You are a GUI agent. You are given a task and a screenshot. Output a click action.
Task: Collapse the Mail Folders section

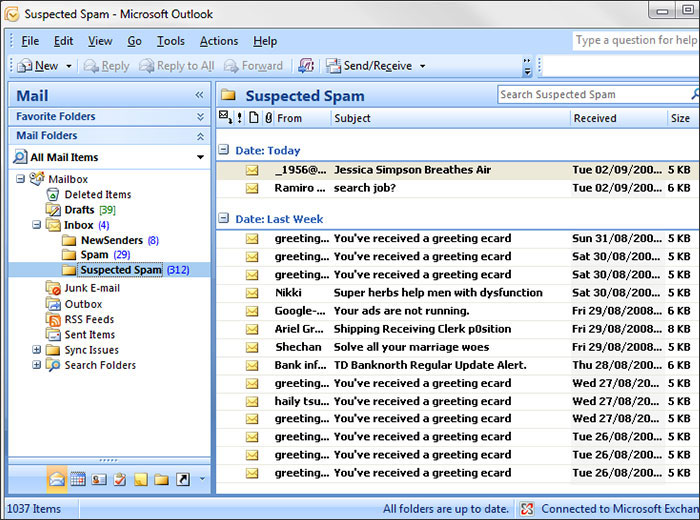(200, 136)
